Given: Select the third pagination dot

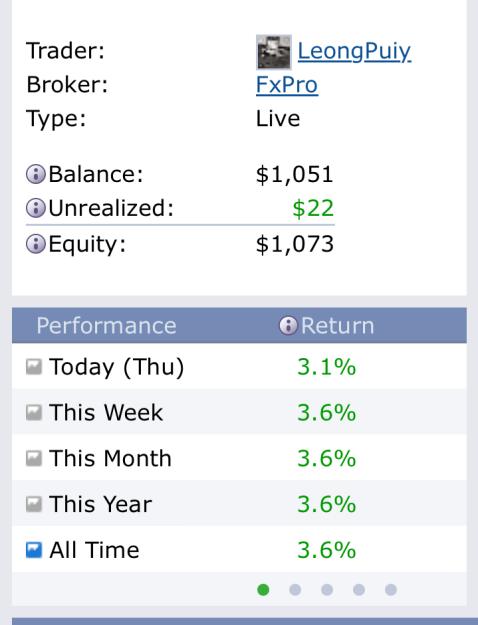Looking at the screenshot, I should point(327,590).
